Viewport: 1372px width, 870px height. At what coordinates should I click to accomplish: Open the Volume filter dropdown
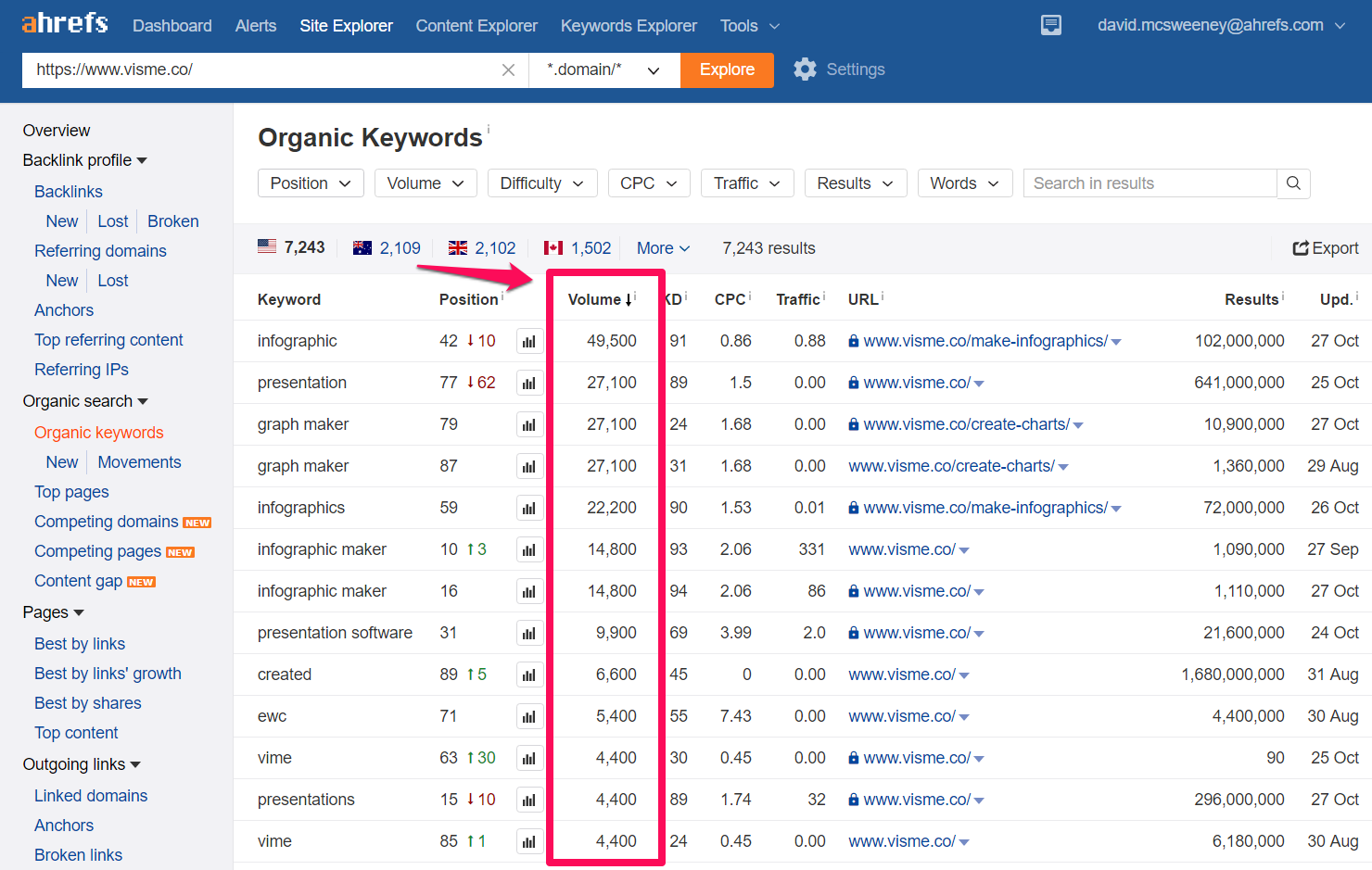[426, 183]
